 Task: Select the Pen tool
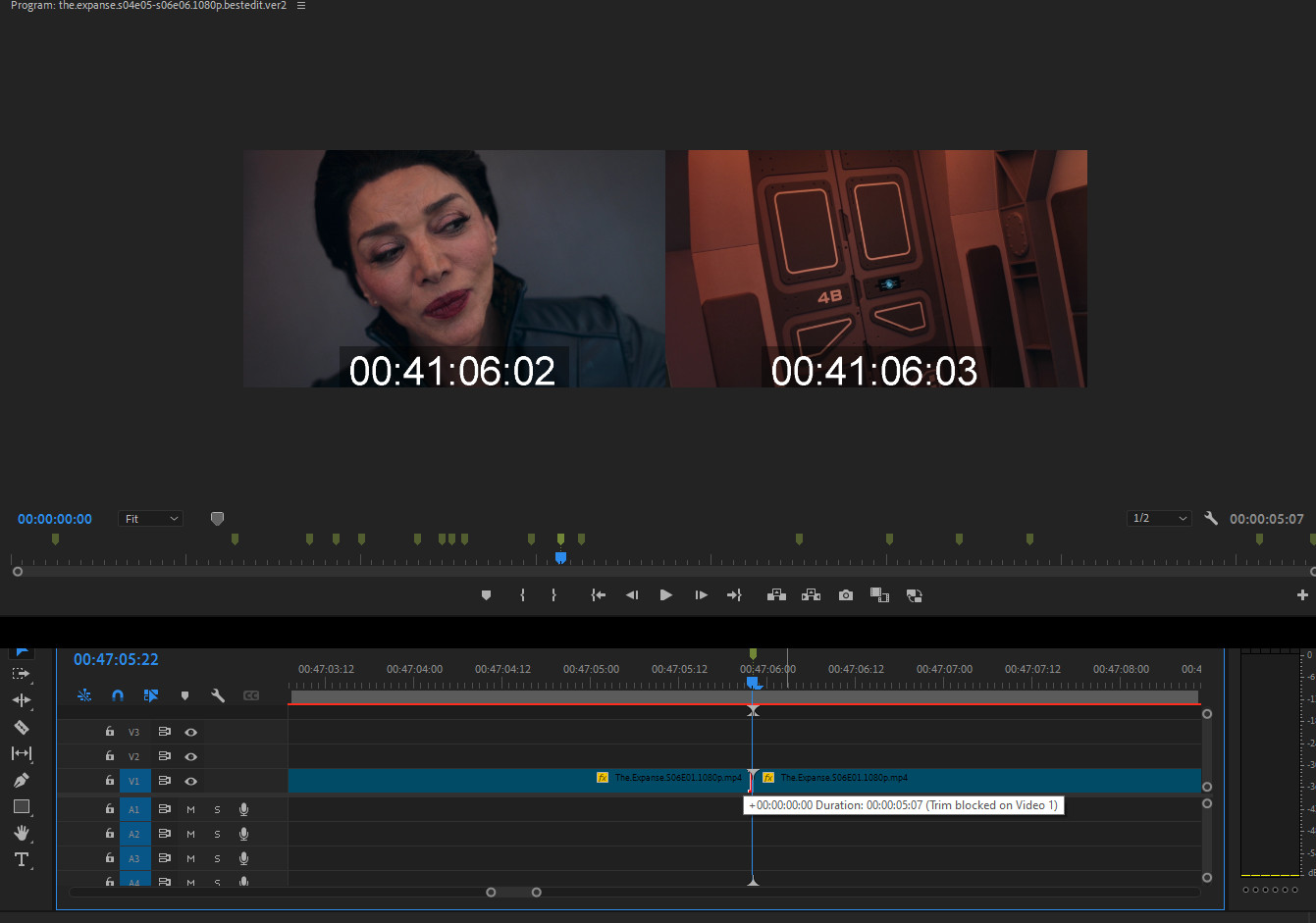(x=21, y=780)
